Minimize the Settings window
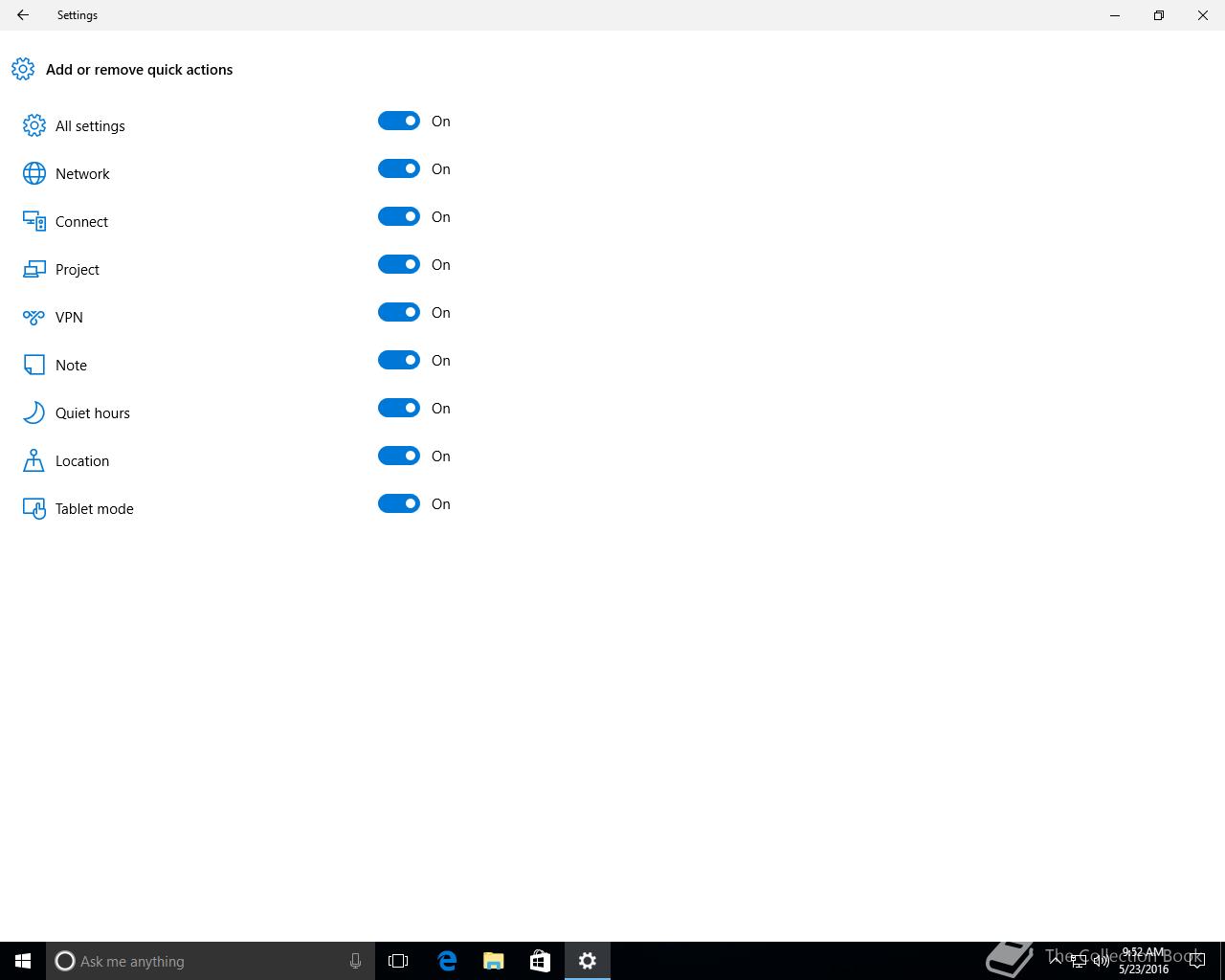This screenshot has width=1225, height=980. point(1115,15)
